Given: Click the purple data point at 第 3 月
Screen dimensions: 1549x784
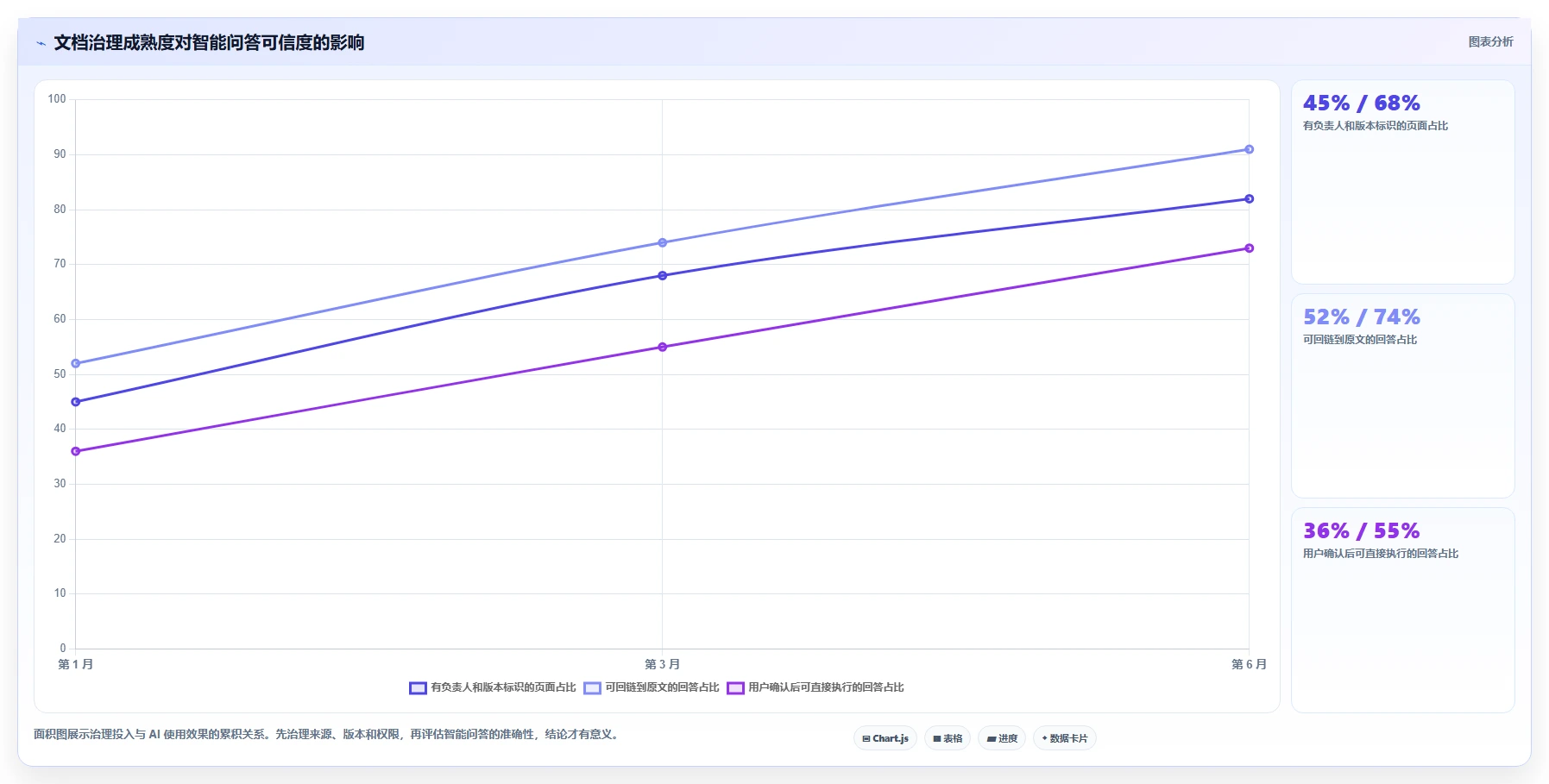Looking at the screenshot, I should tap(662, 347).
